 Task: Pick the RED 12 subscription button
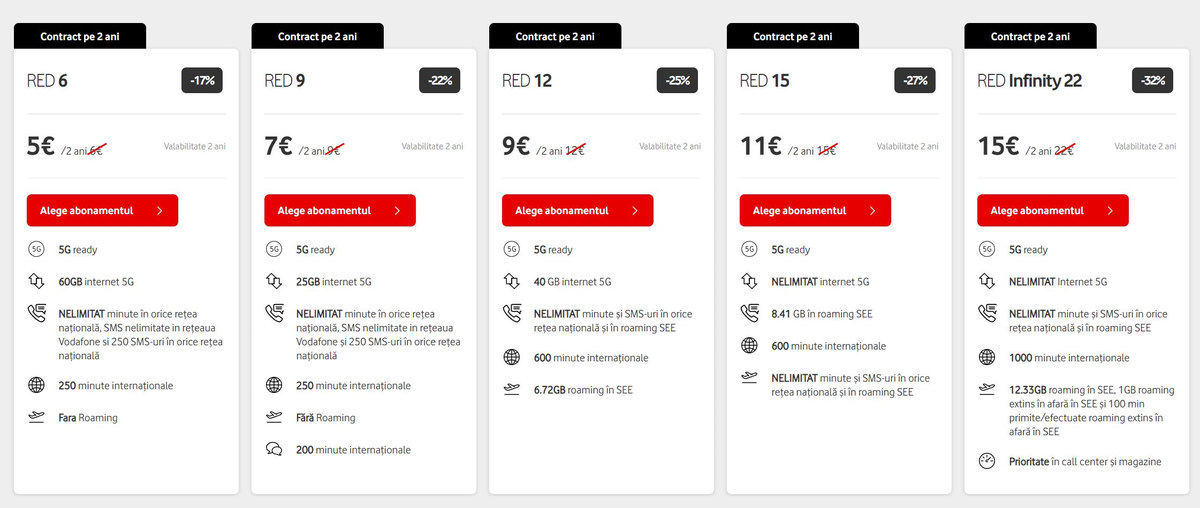pos(577,211)
